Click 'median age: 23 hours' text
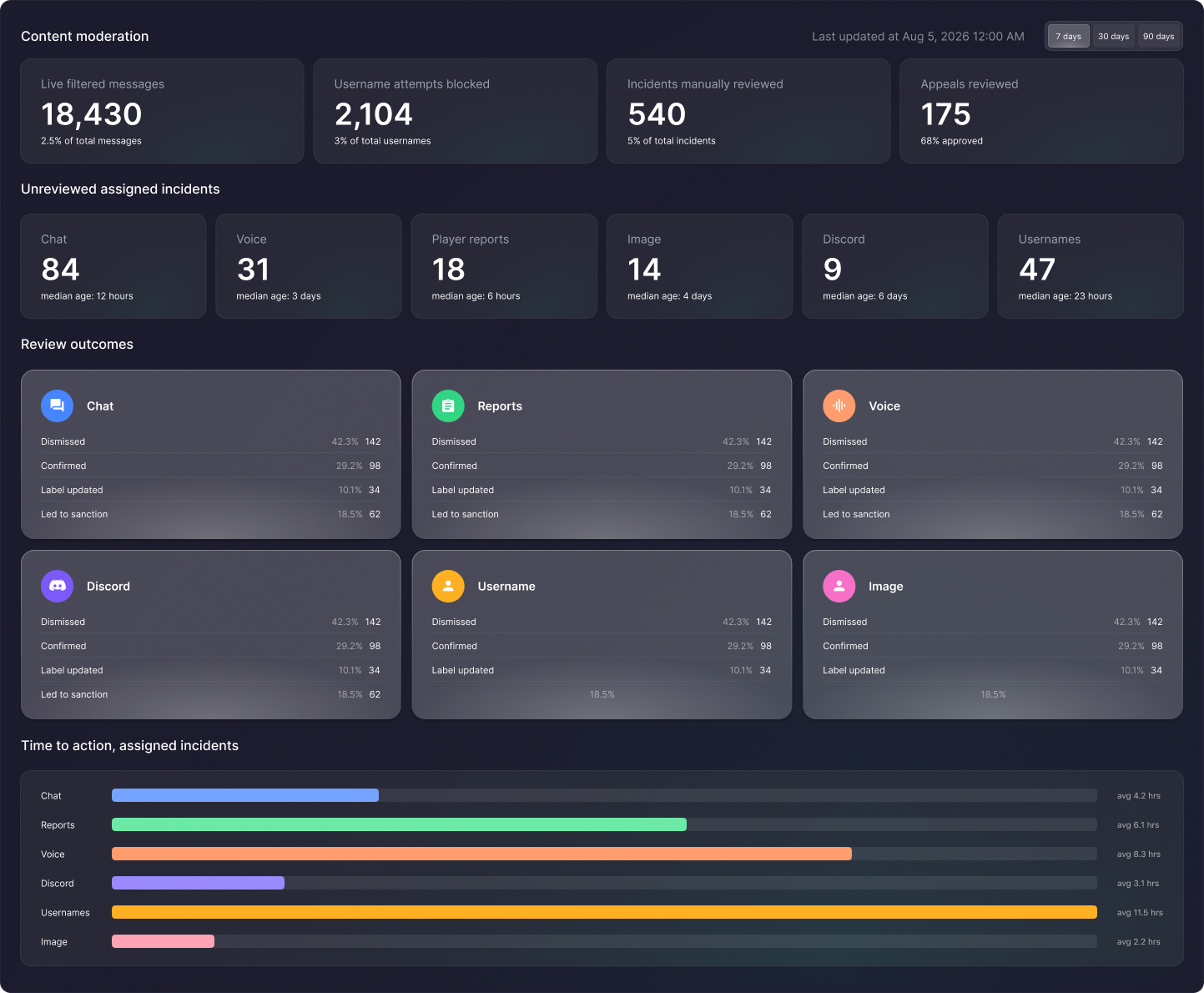This screenshot has height=993, width=1204. [1065, 296]
